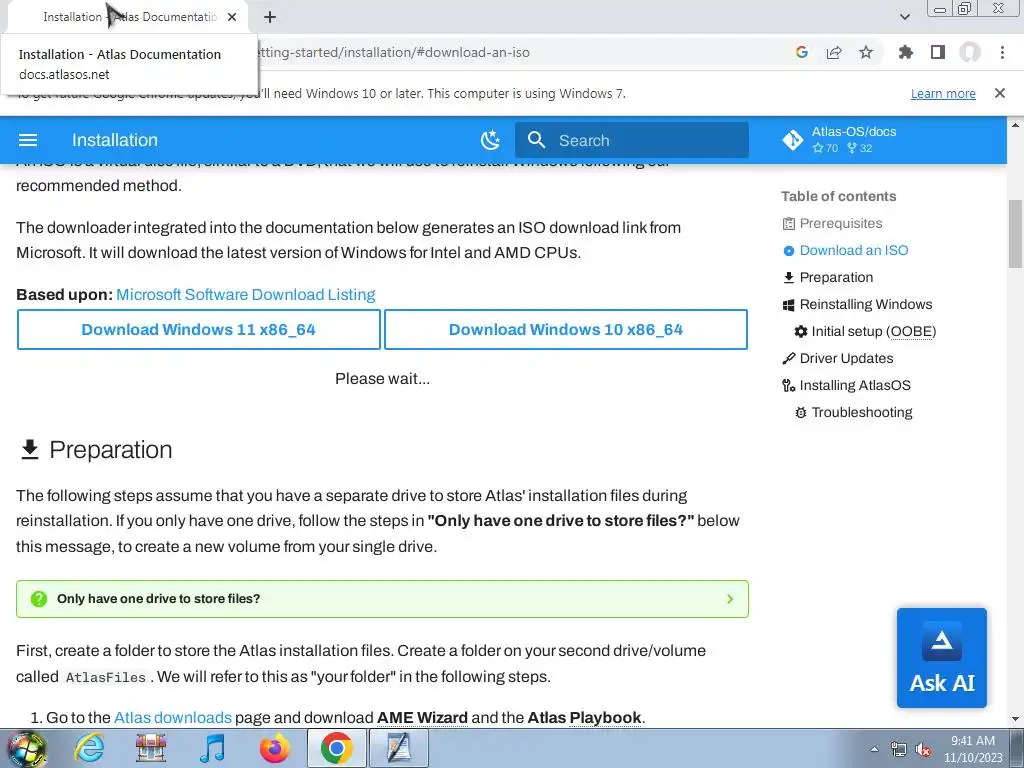Open the Atlas downloads link
Viewport: 1024px width, 768px height.
172,718
